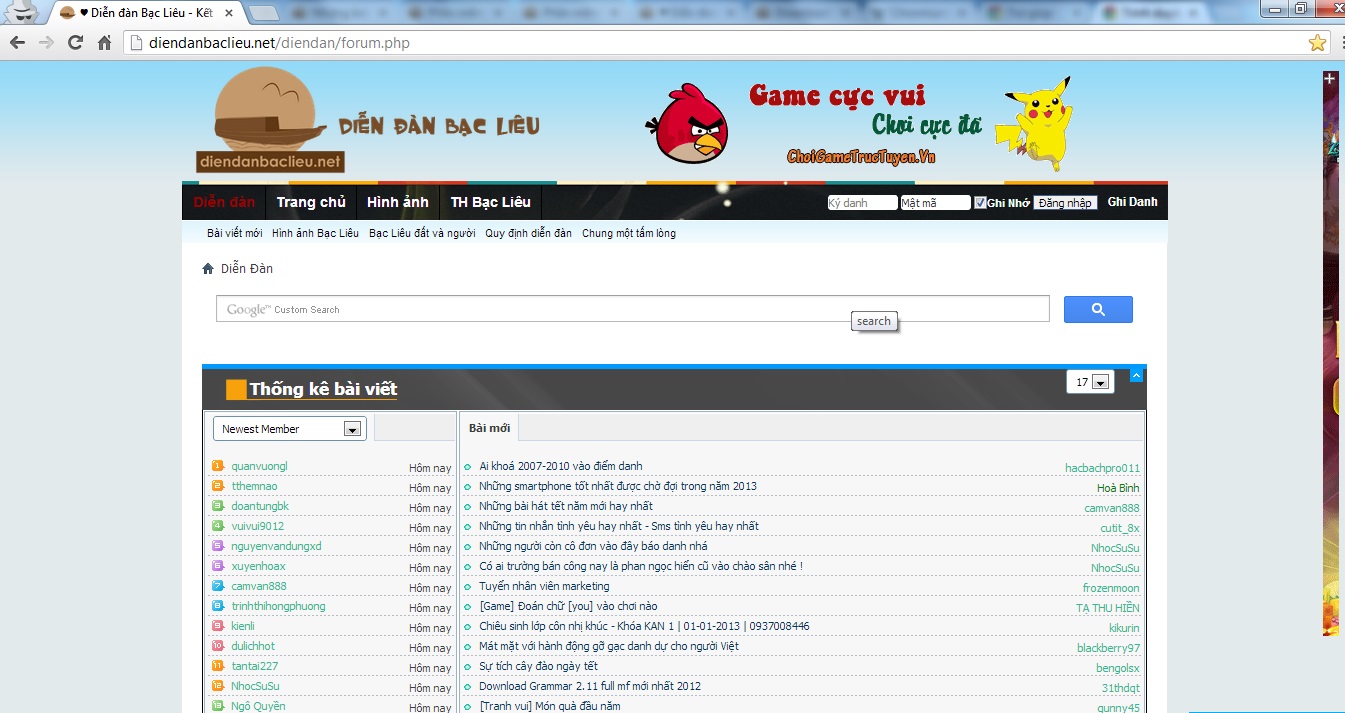Click rank 6 badge beside xuyenhoax

[218, 566]
